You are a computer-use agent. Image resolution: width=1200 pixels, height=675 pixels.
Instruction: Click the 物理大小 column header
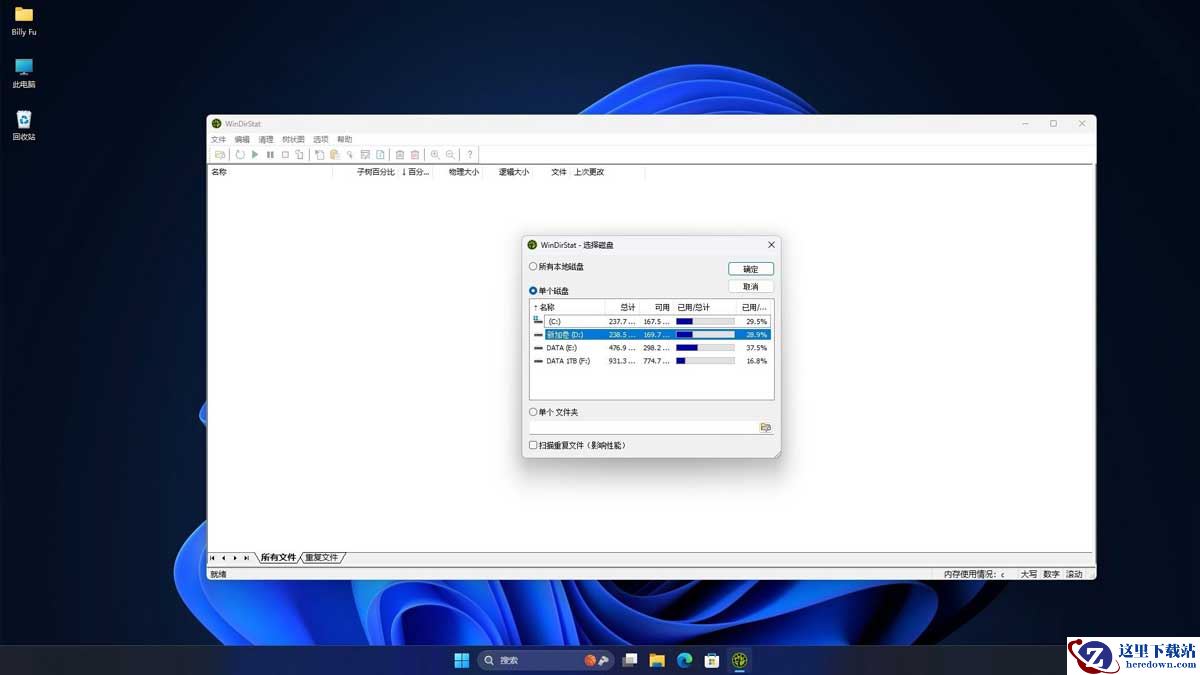point(464,172)
